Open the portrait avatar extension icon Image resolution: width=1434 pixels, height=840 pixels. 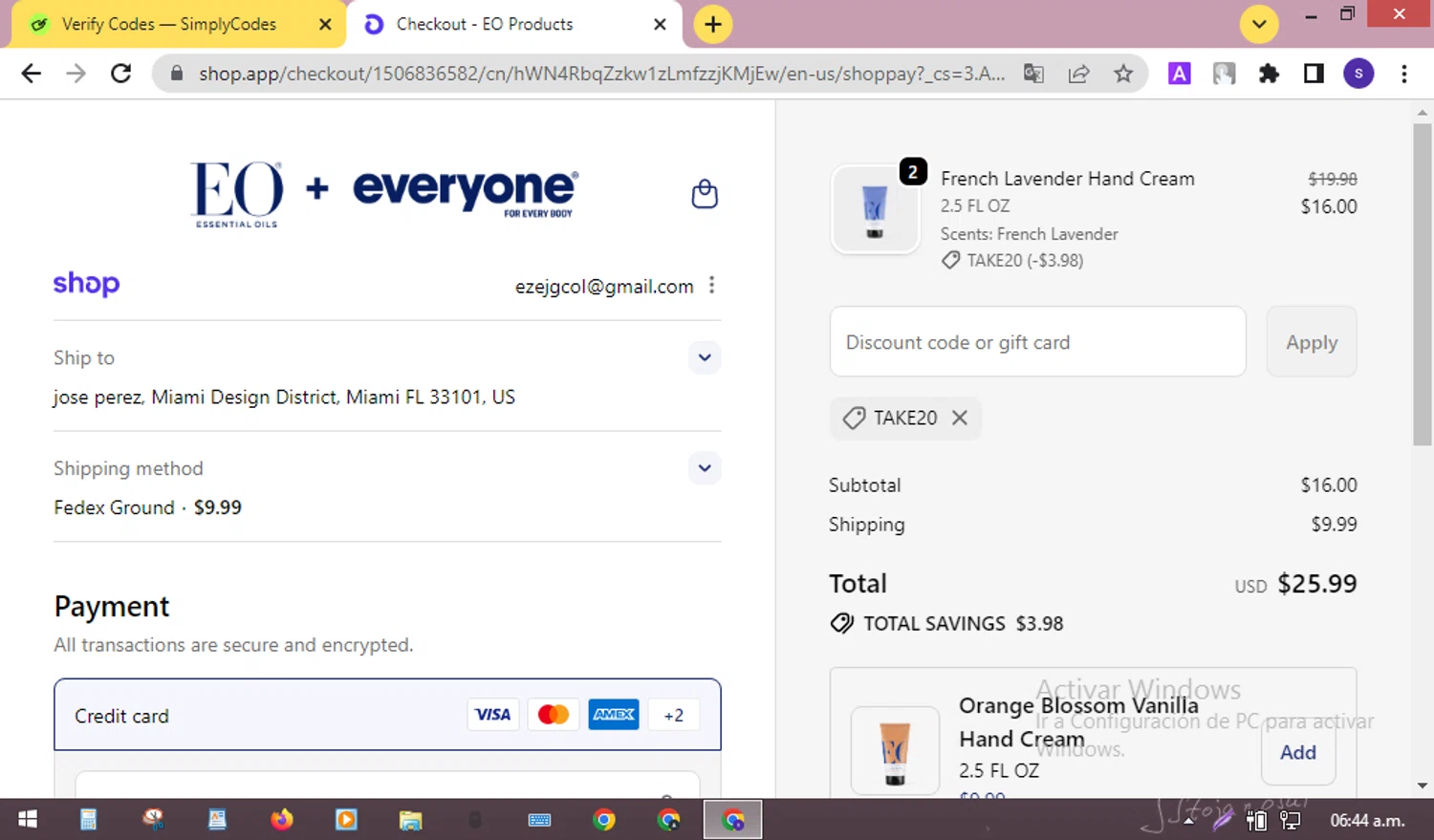(1224, 74)
